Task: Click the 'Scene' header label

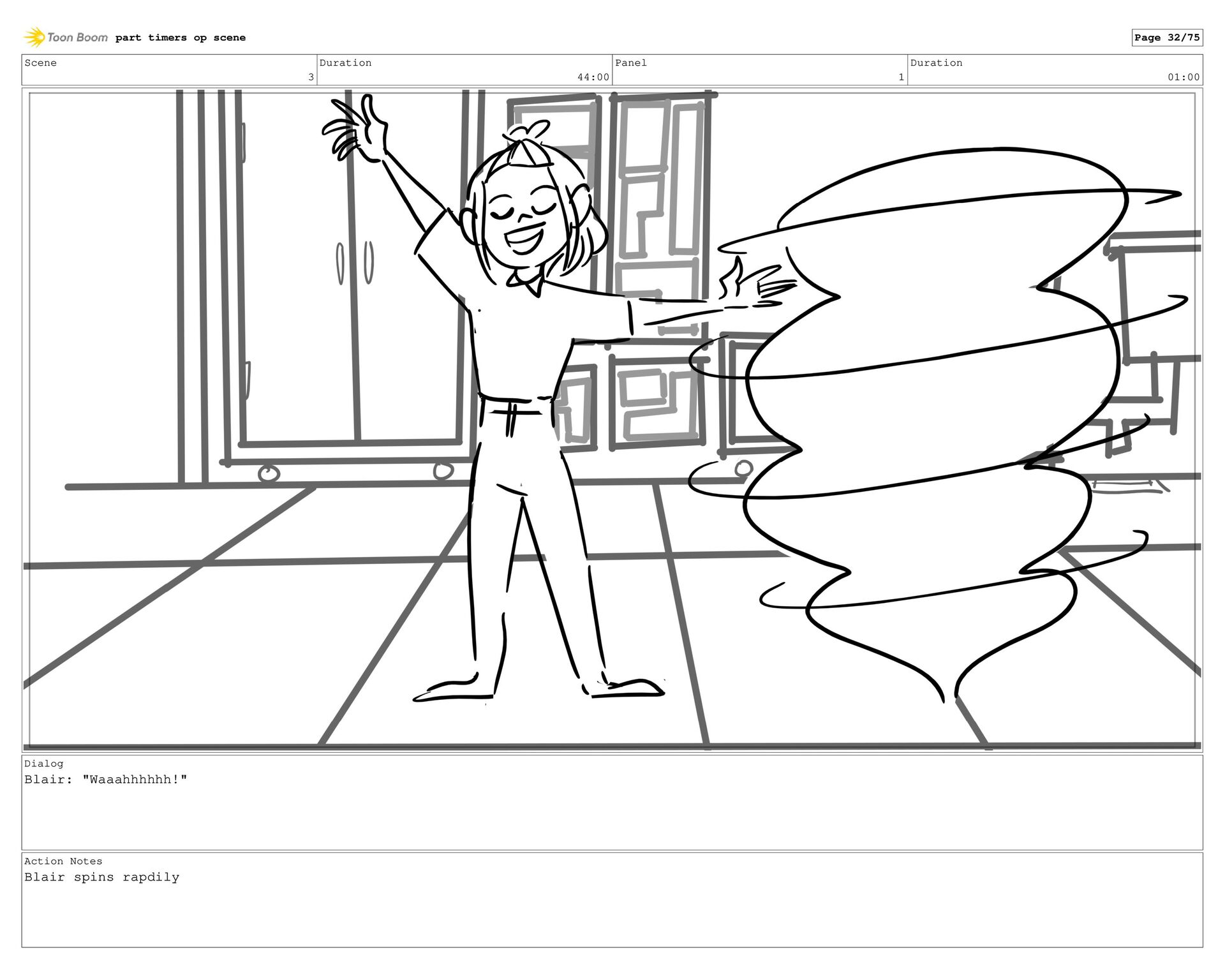Action: 41,63
